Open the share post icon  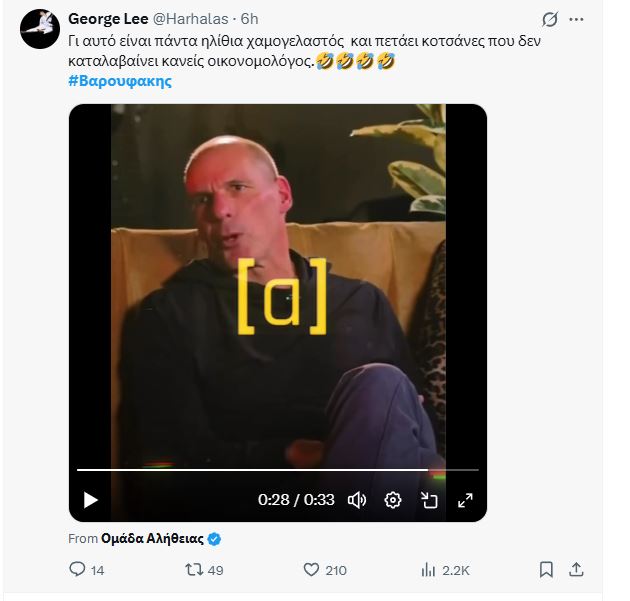coord(576,569)
